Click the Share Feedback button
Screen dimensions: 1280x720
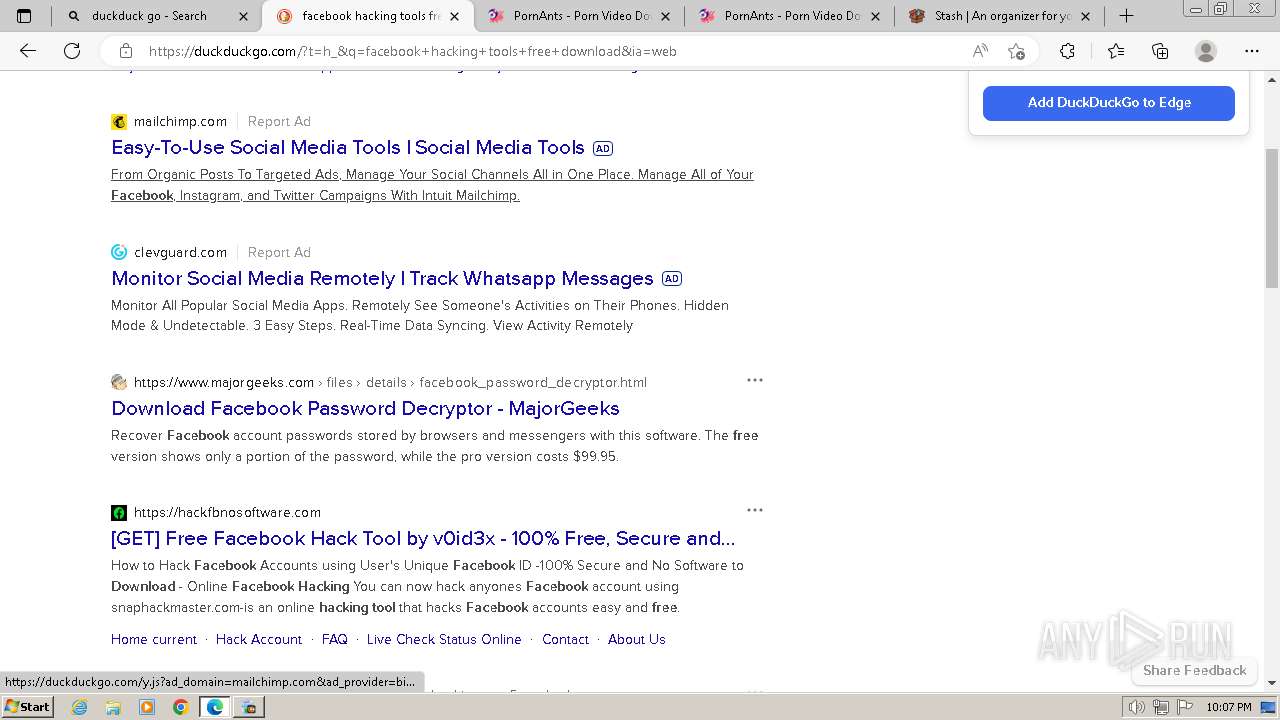[x=1195, y=670]
